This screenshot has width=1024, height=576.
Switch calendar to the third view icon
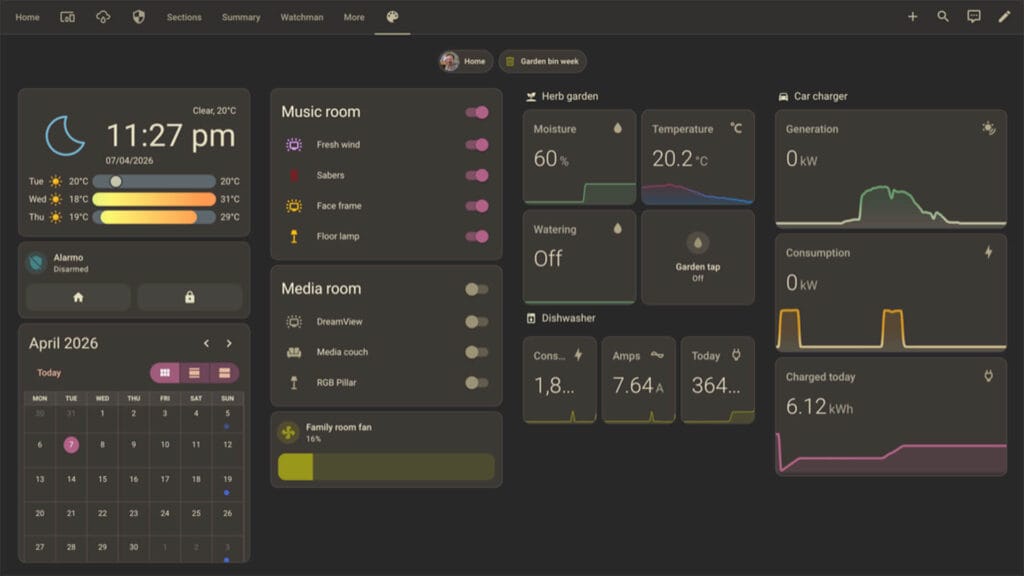pyautogui.click(x=224, y=372)
